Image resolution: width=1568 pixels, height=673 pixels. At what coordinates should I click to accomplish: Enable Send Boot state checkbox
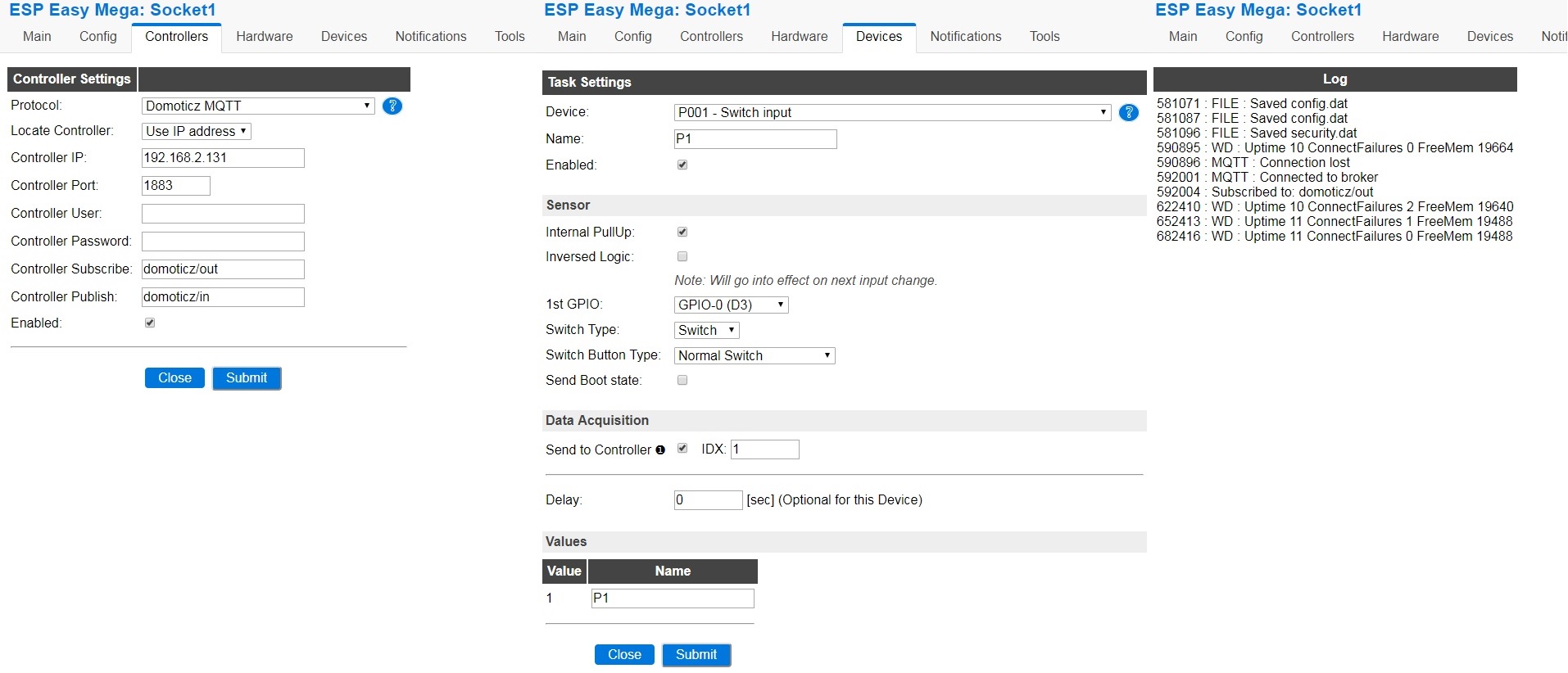[682, 380]
